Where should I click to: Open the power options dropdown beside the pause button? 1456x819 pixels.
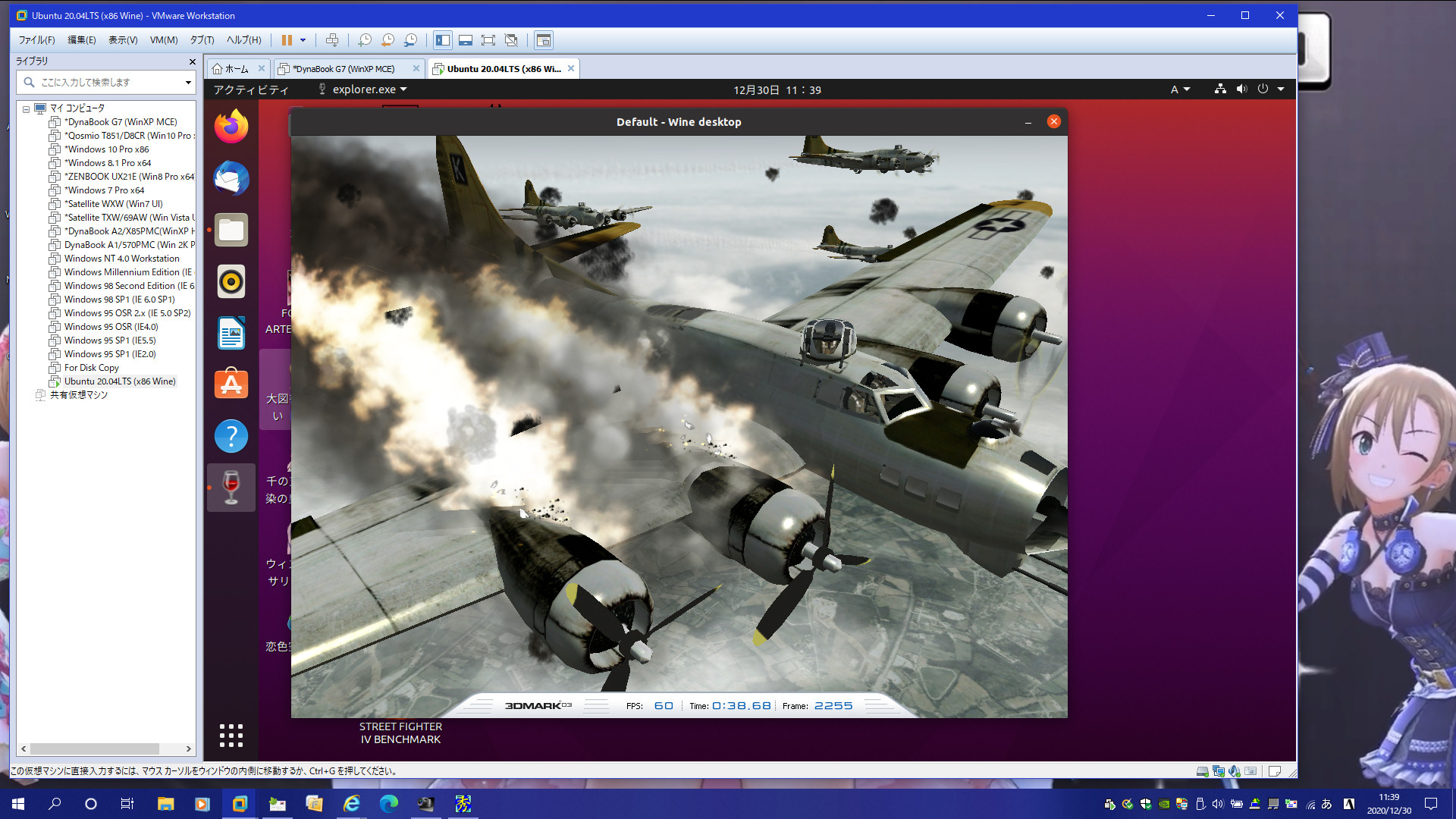[303, 40]
